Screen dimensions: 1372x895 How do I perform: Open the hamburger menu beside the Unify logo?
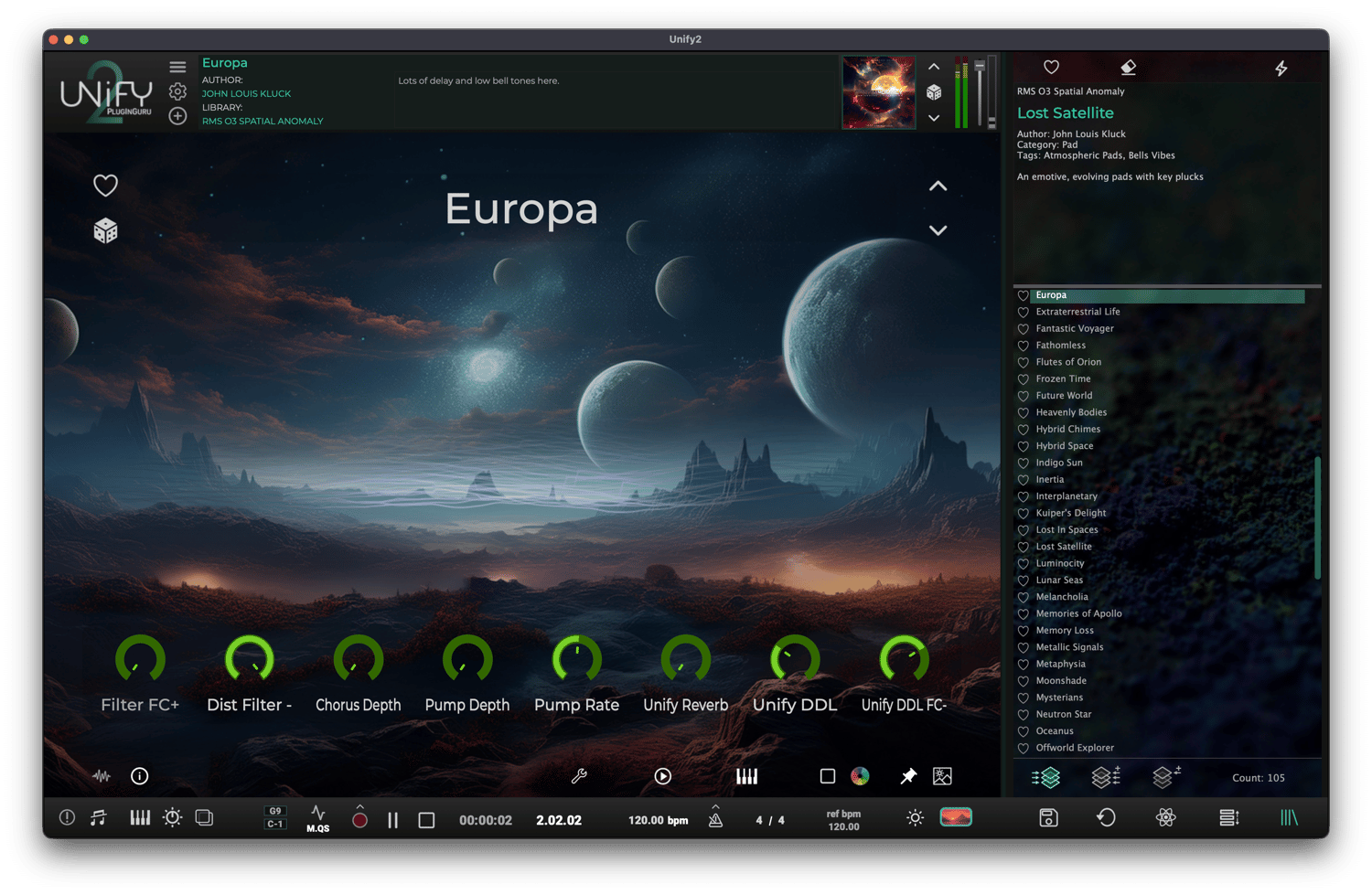[x=177, y=67]
